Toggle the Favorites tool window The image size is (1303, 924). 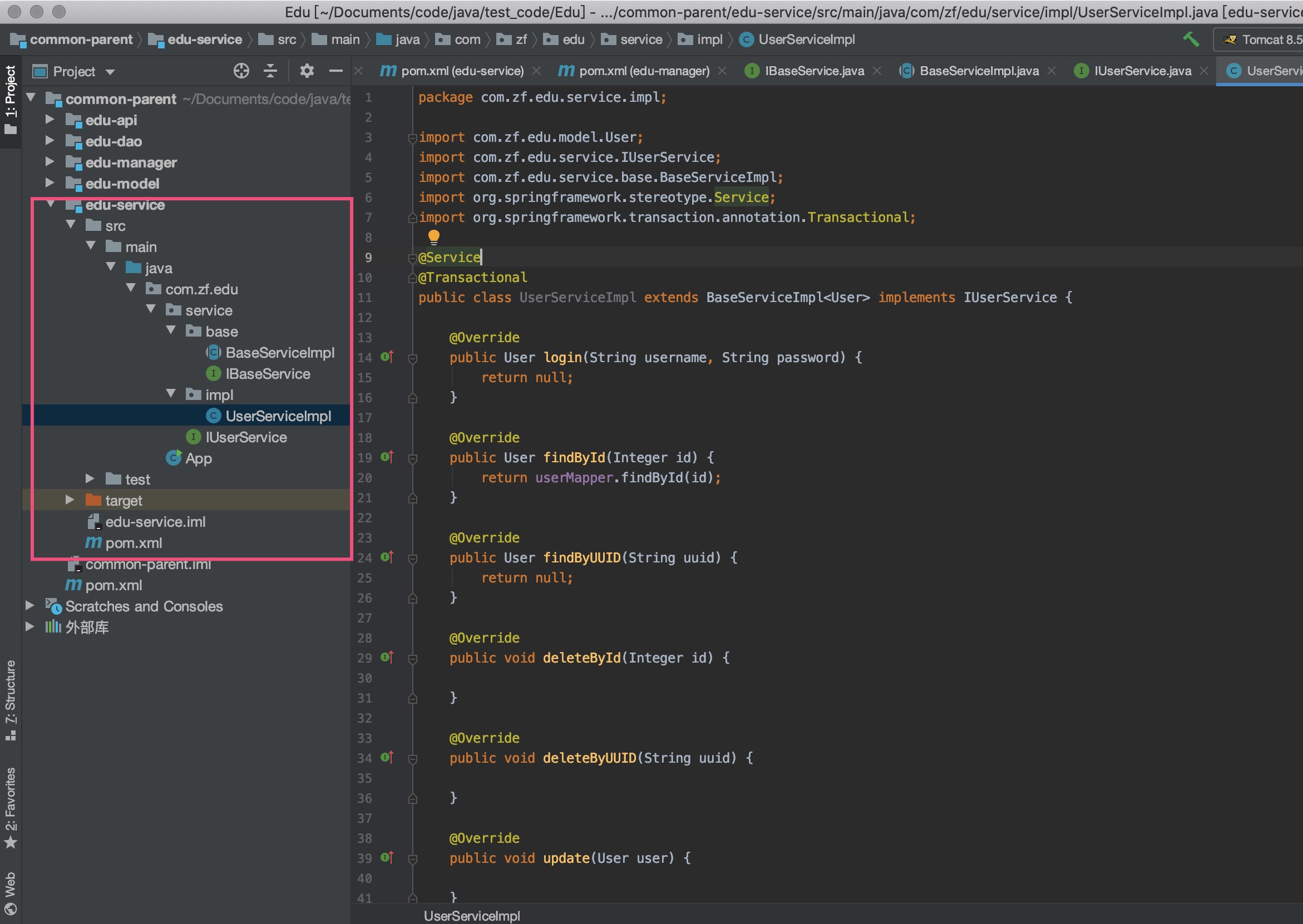(10, 807)
